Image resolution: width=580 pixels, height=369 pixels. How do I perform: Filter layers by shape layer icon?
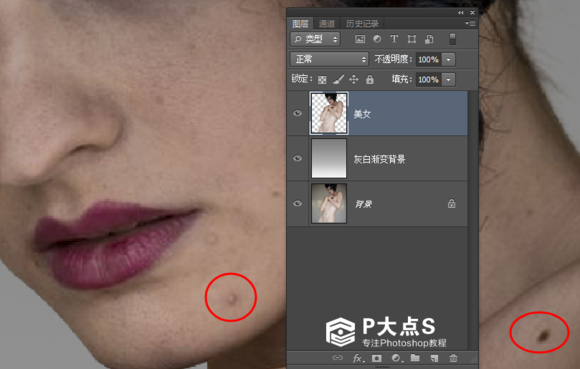[x=412, y=39]
